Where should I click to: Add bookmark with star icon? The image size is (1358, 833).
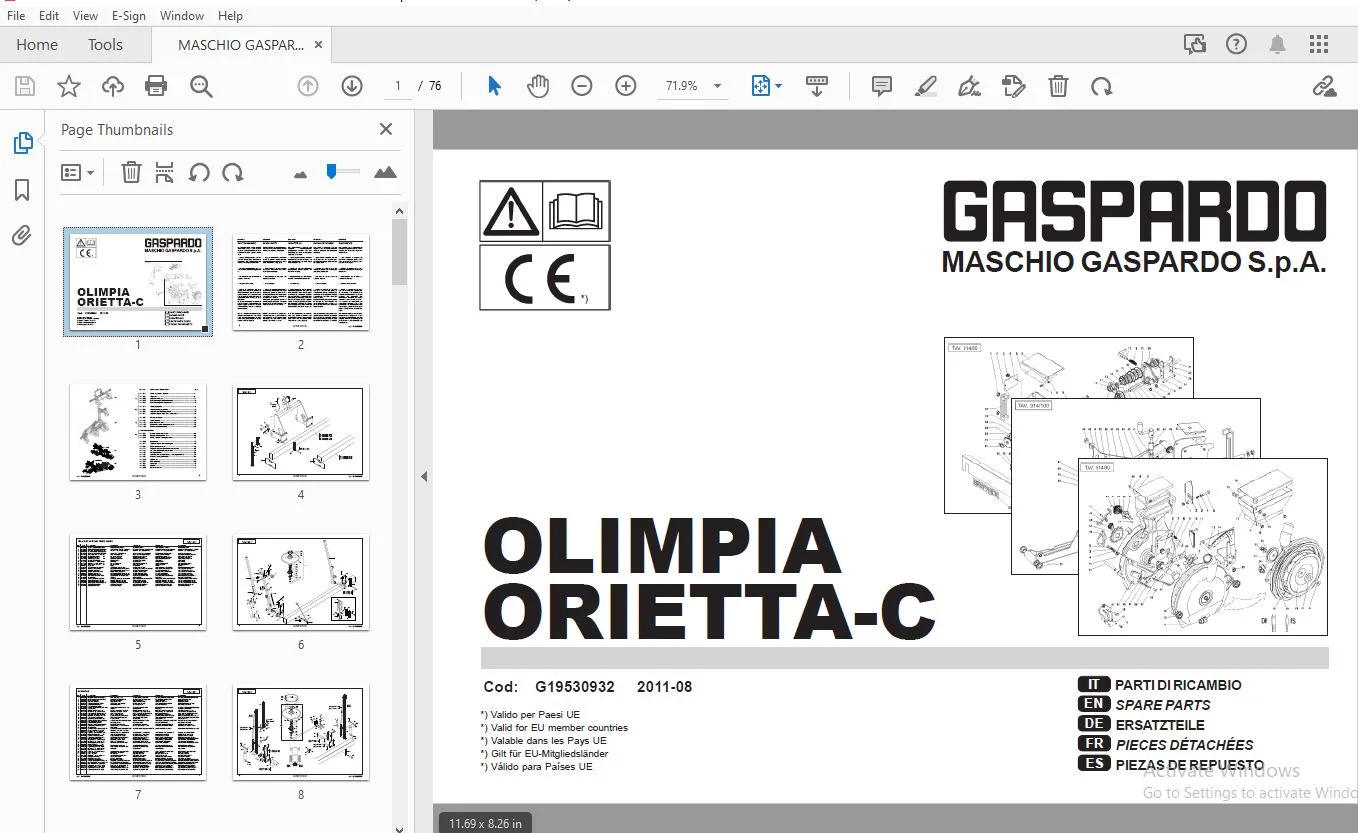[x=69, y=86]
